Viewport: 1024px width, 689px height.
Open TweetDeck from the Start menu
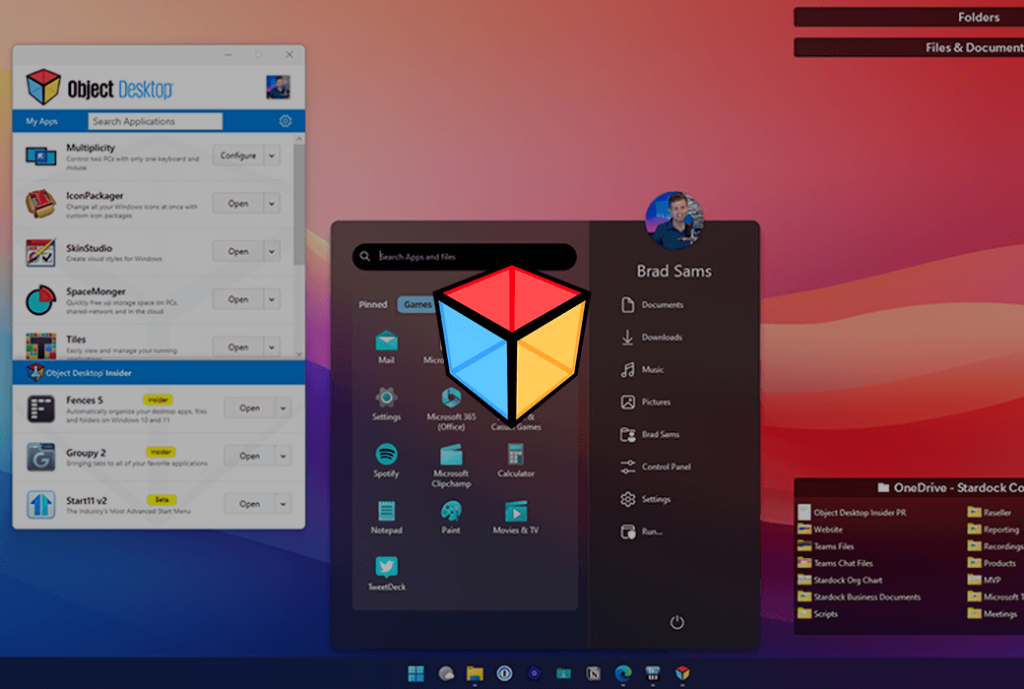coord(386,573)
